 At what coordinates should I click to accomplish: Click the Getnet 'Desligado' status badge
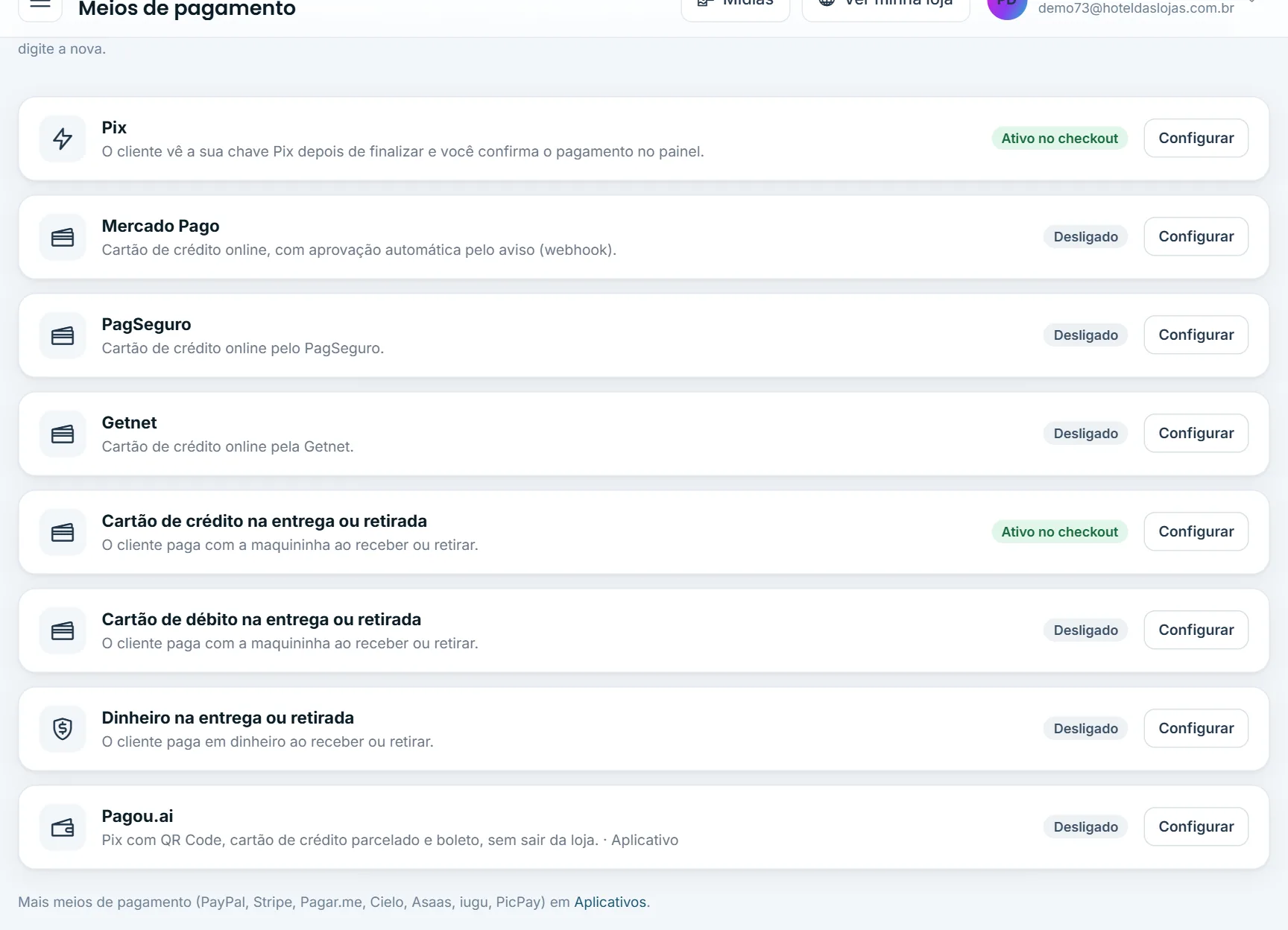[1085, 433]
